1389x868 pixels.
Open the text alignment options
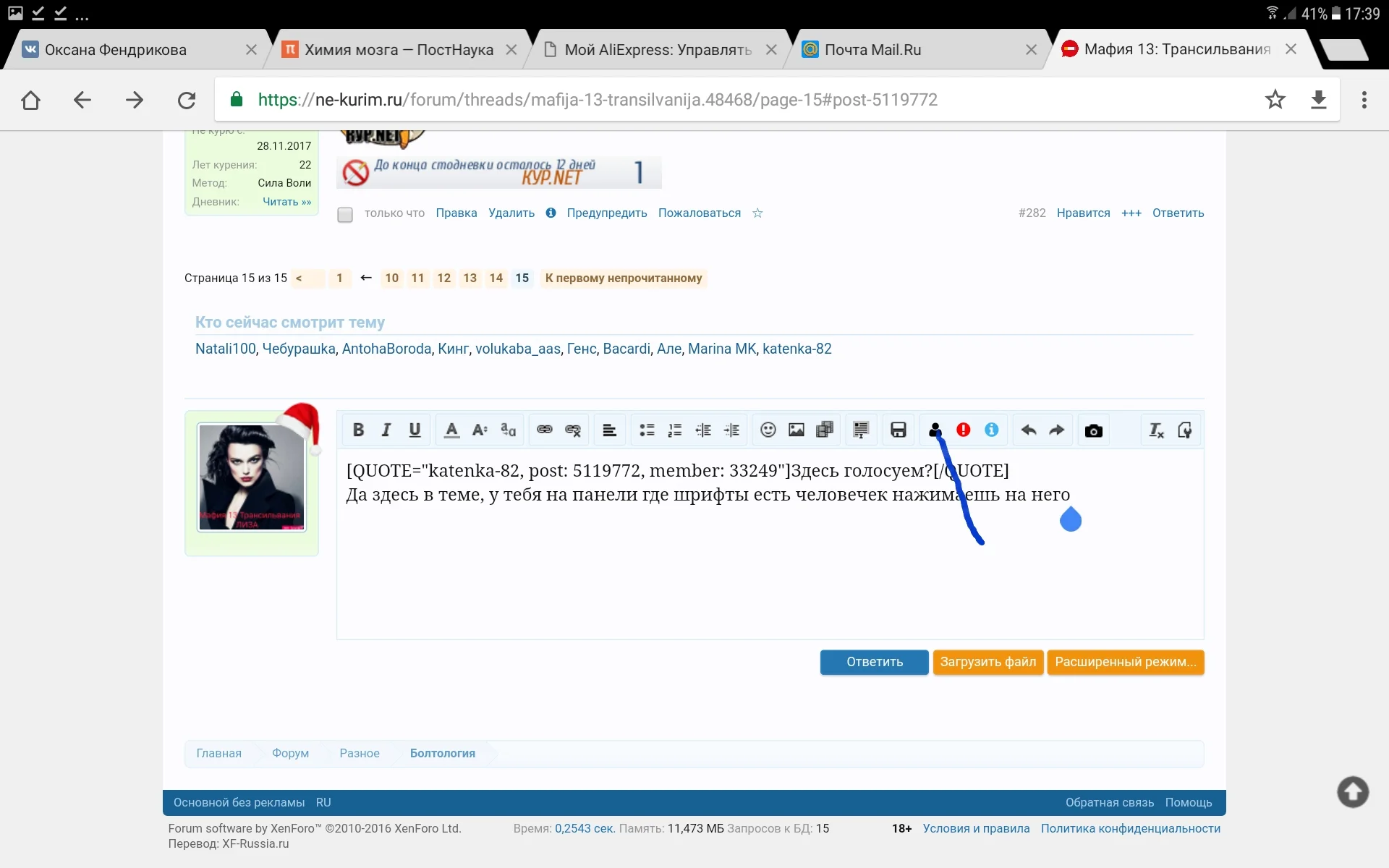coord(609,430)
